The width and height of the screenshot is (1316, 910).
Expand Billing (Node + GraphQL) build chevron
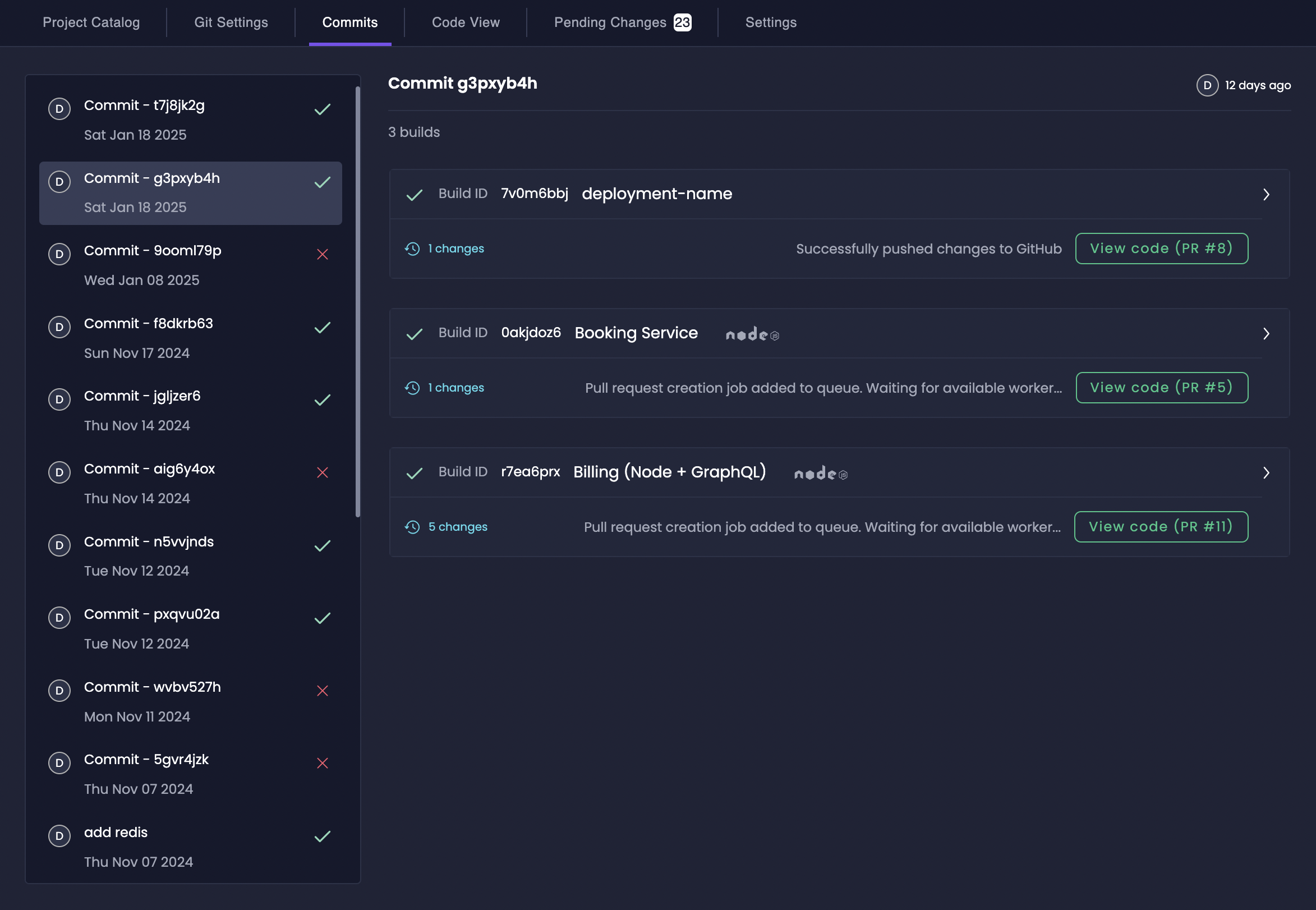[x=1266, y=473]
